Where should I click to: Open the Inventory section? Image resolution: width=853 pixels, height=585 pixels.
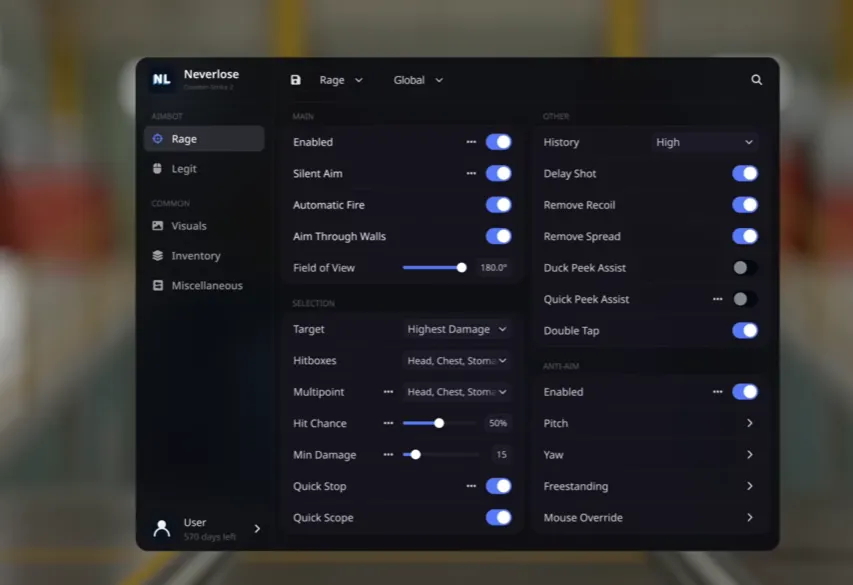[205, 255]
